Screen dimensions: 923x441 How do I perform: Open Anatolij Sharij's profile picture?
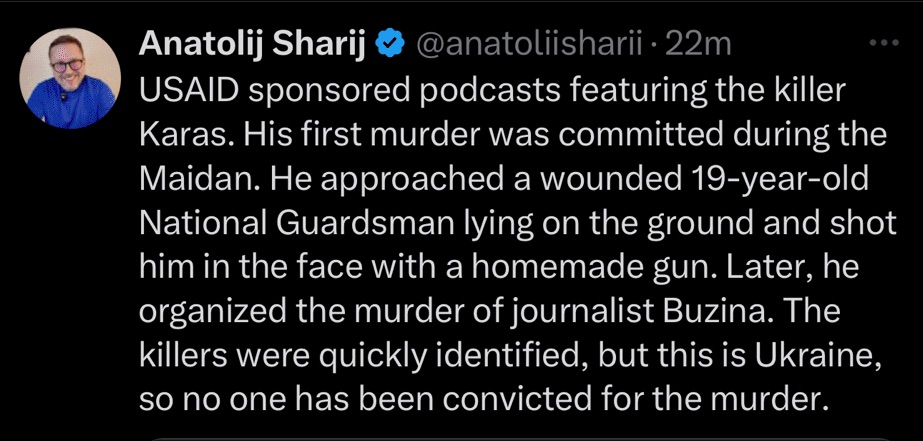(65, 72)
